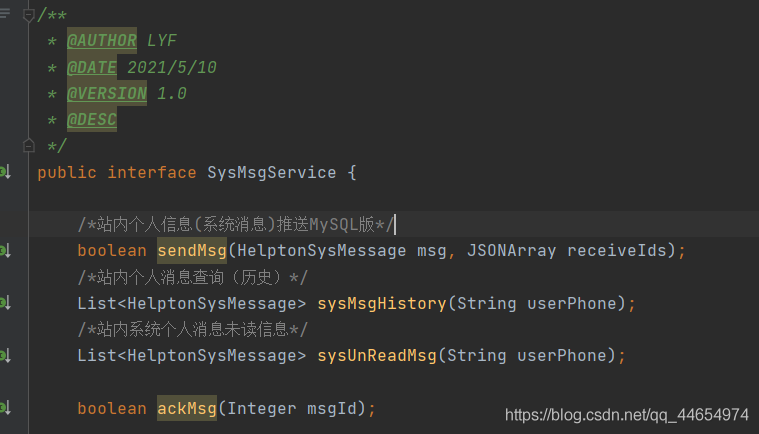The width and height of the screenshot is (759, 434).
Task: Click the implemented-method gutter icon beside sendMsg
Action: [x=5, y=250]
